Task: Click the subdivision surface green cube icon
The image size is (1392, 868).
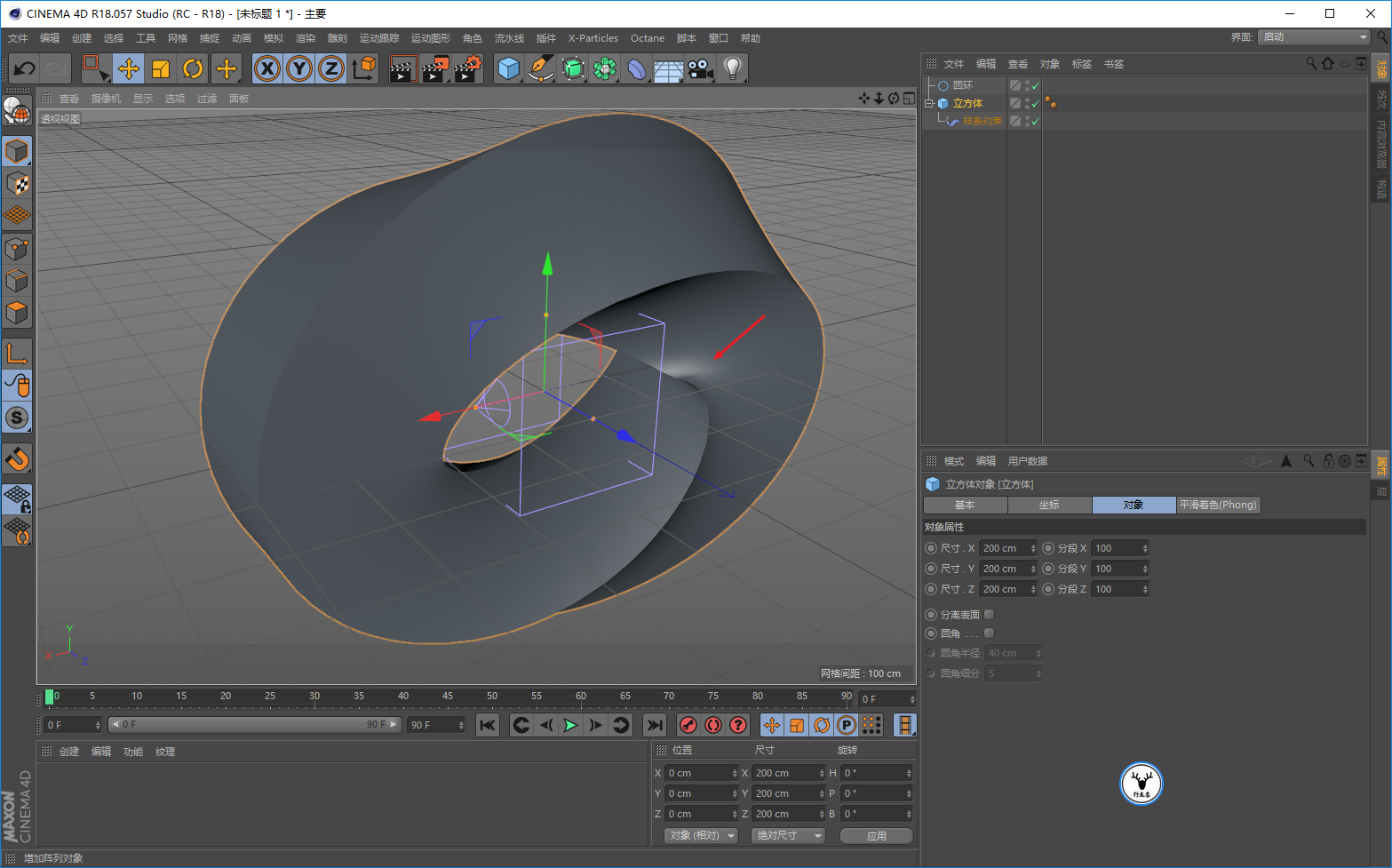Action: 573,68
